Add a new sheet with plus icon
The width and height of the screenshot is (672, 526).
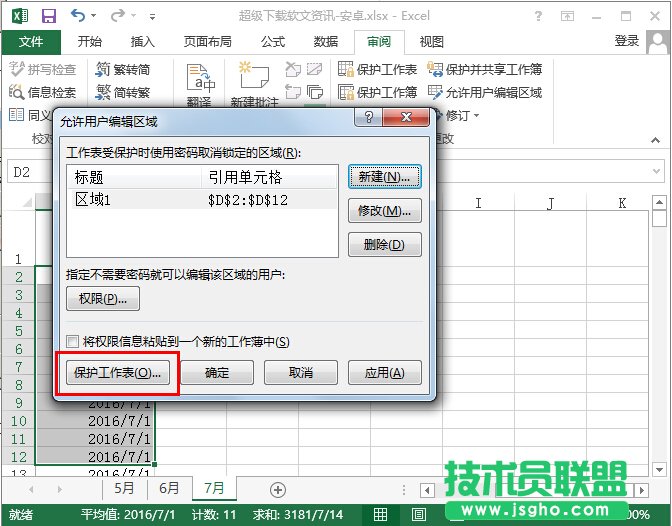pos(278,489)
